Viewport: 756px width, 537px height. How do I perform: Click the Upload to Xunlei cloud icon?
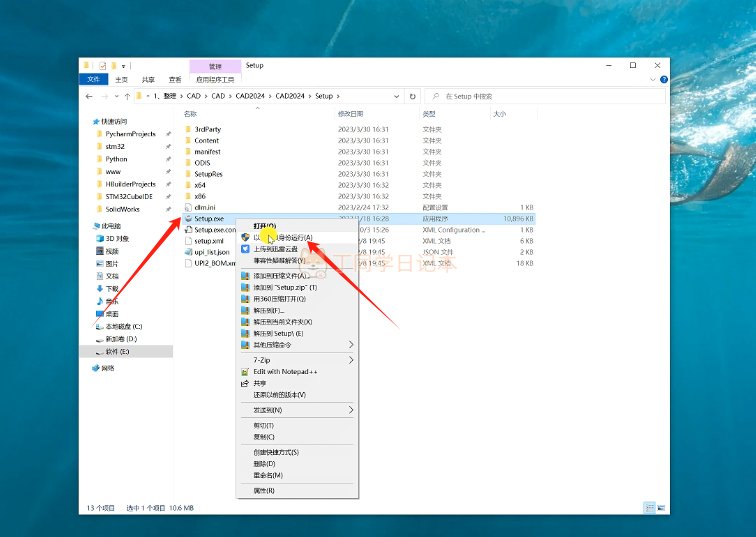(x=246, y=249)
